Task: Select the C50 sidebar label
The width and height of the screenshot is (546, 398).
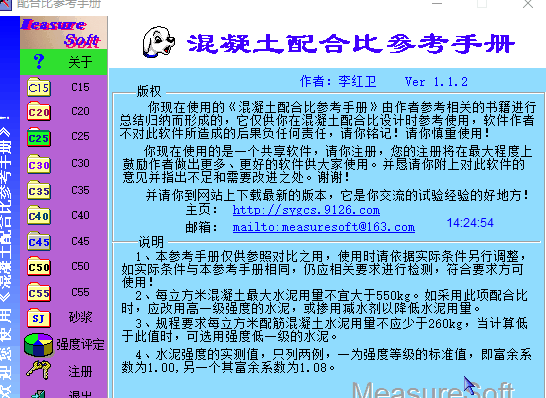Action: coord(80,266)
